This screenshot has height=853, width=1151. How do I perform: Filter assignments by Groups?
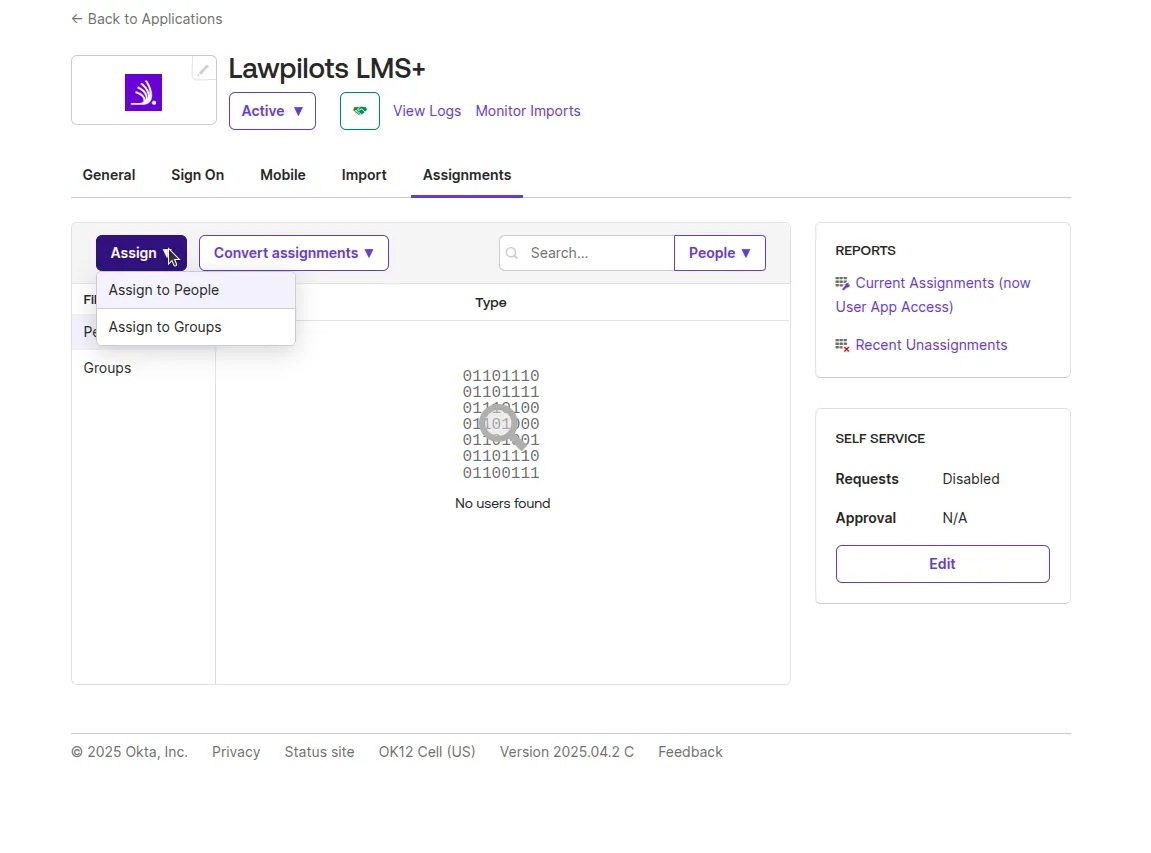[107, 369]
